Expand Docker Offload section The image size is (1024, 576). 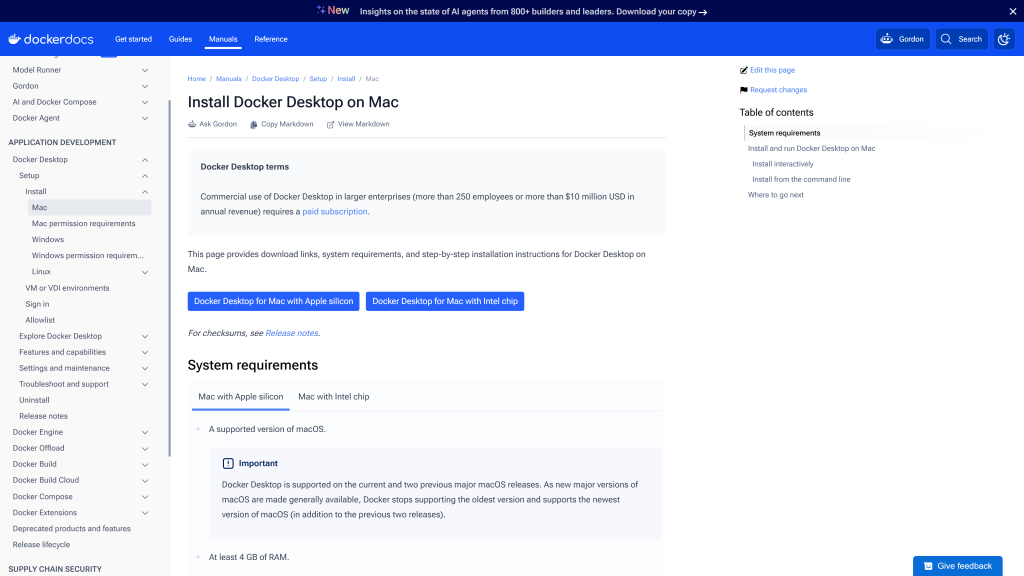click(x=145, y=449)
